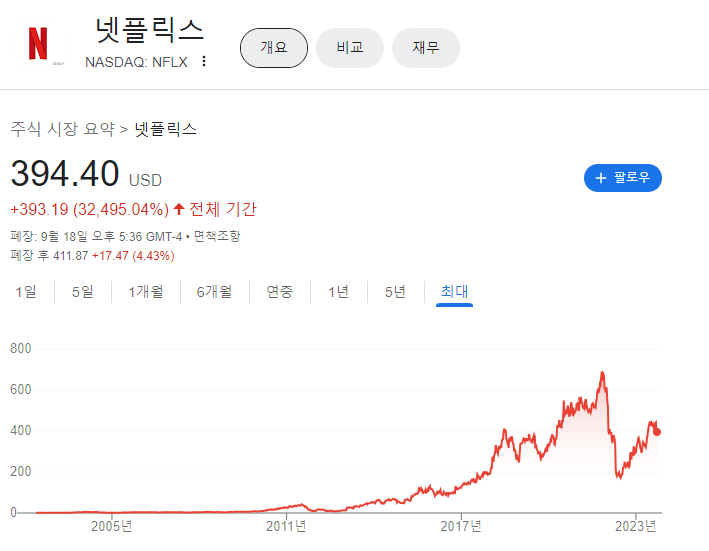Click the 2023년 x-axis label
This screenshot has height=551, width=709.
tap(636, 526)
